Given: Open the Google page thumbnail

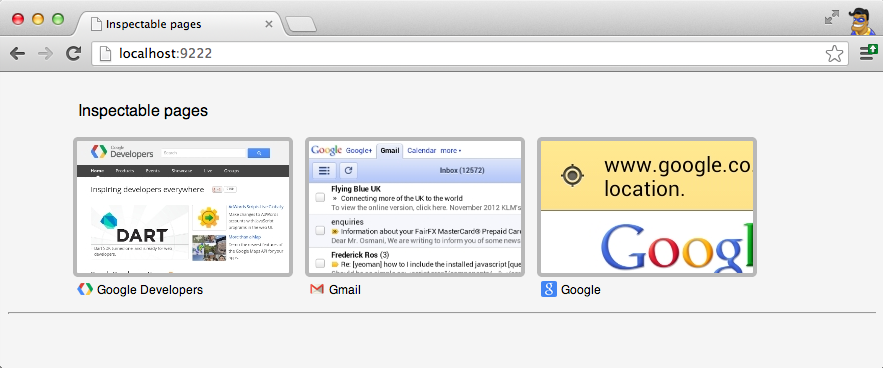Looking at the screenshot, I should (647, 207).
